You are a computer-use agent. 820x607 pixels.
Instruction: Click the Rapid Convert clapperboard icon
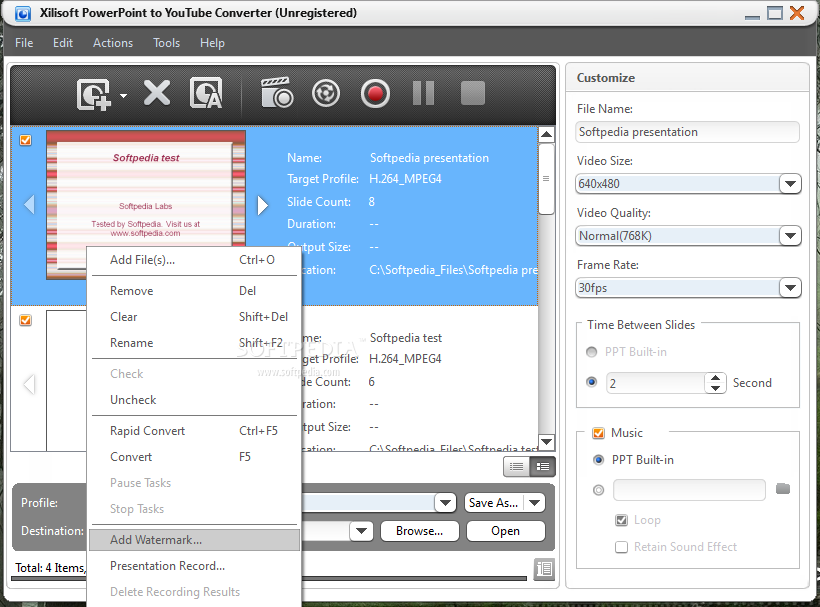coord(277,93)
